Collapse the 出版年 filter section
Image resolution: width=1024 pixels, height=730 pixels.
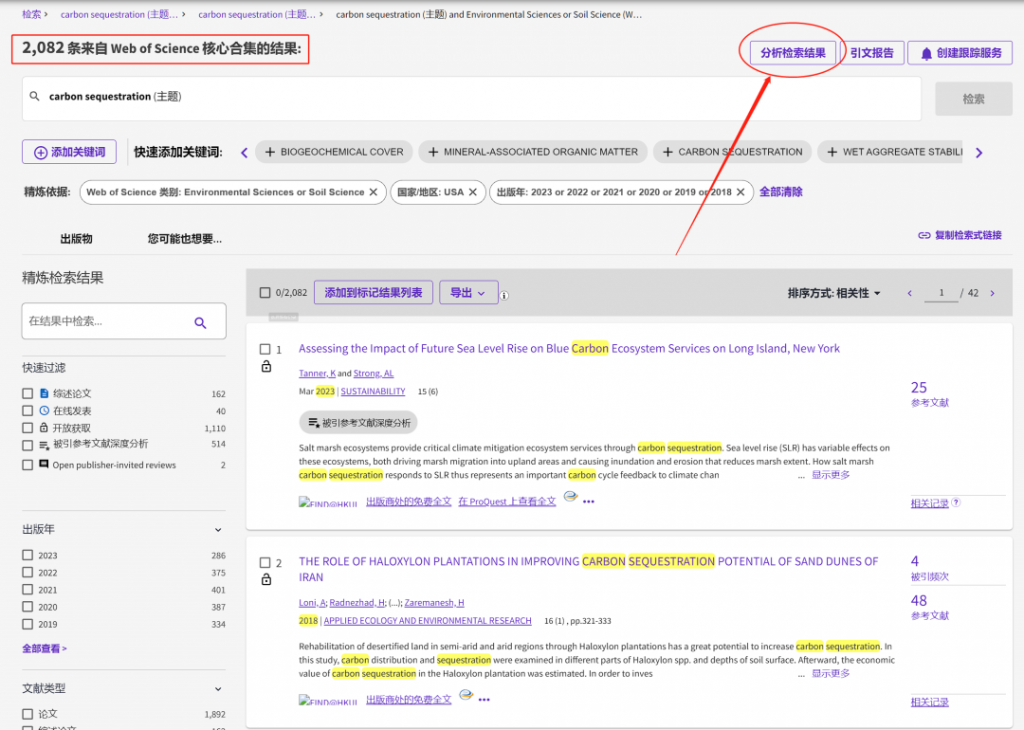[216, 529]
